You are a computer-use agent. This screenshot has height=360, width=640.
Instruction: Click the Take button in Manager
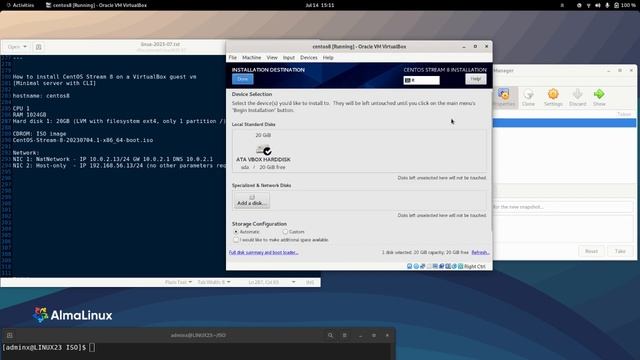[620, 251]
